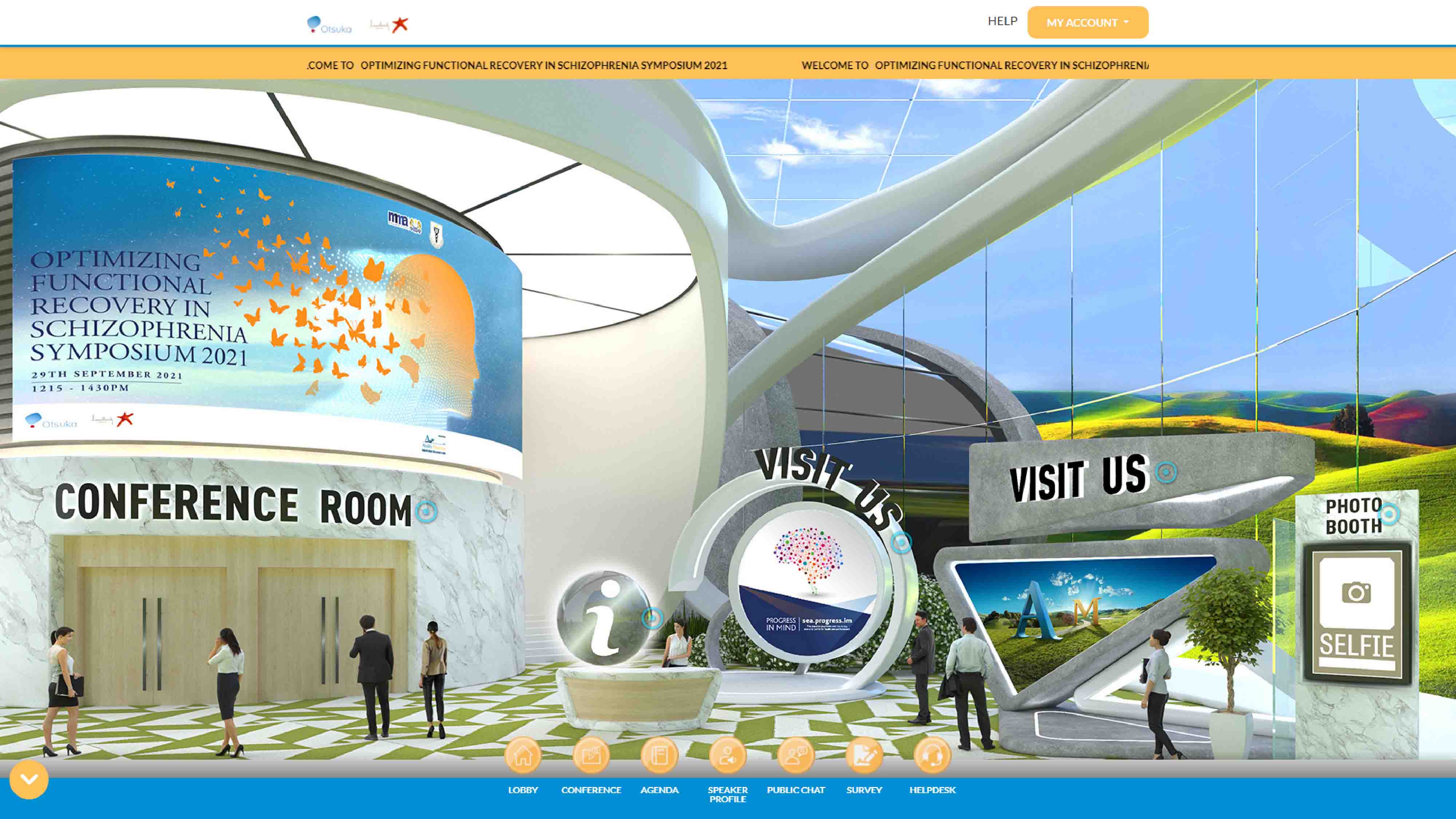Open the Agenda notebook icon
1456x819 pixels.
(x=659, y=755)
